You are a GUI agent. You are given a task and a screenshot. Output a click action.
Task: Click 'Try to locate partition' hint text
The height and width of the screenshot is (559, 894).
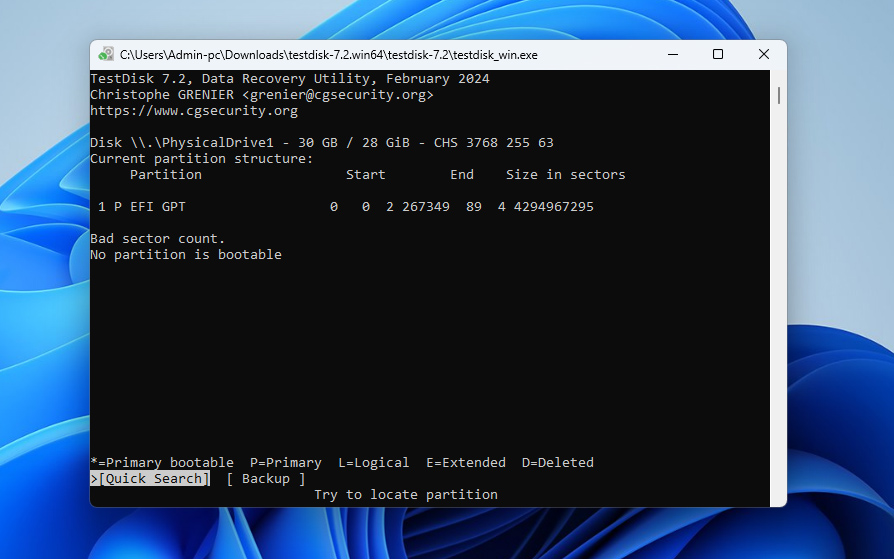(x=406, y=495)
